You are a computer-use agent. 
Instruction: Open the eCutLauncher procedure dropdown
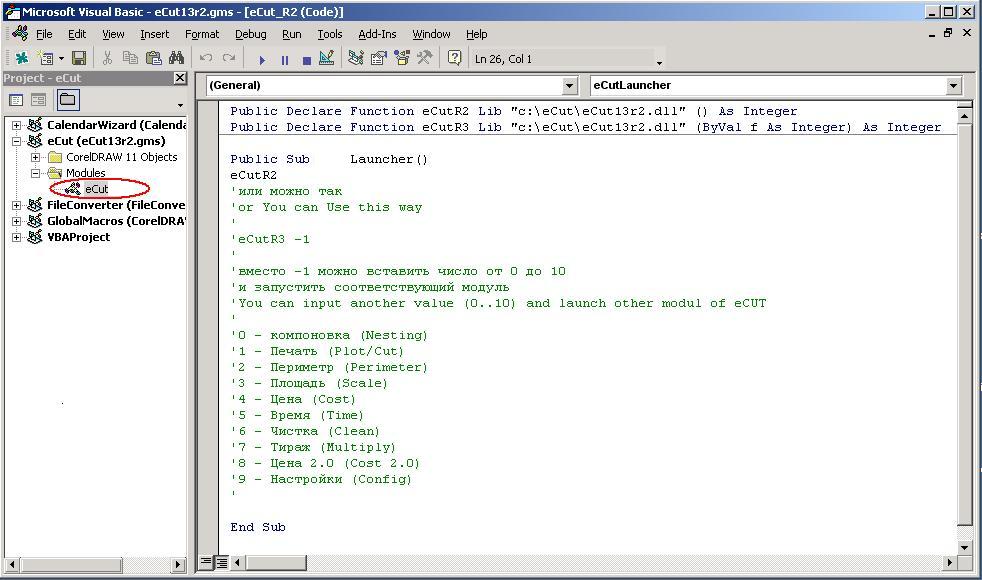click(x=953, y=86)
